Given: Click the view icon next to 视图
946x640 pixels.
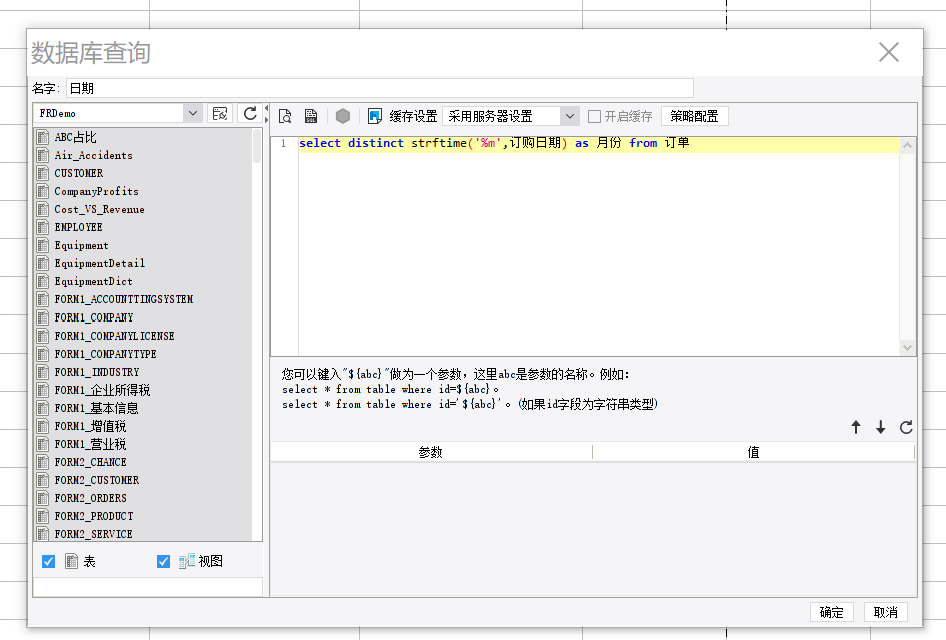Looking at the screenshot, I should [x=186, y=561].
